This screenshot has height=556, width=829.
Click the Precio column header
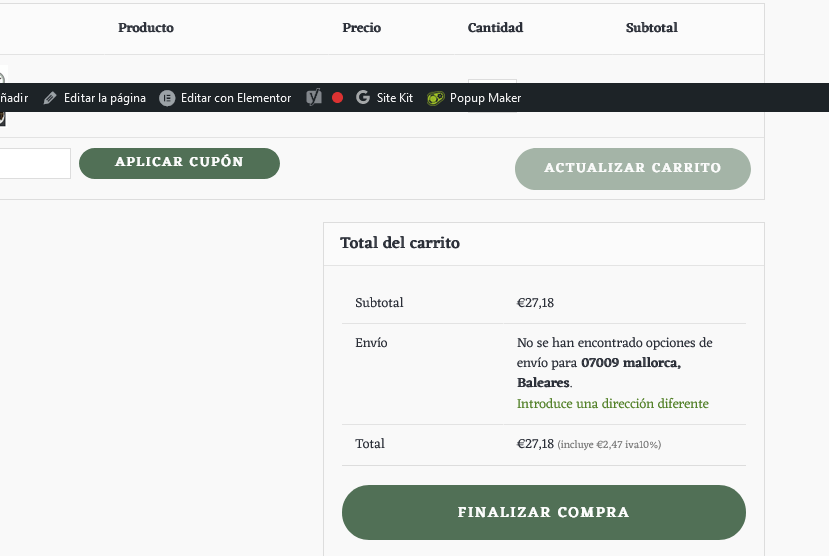362,27
